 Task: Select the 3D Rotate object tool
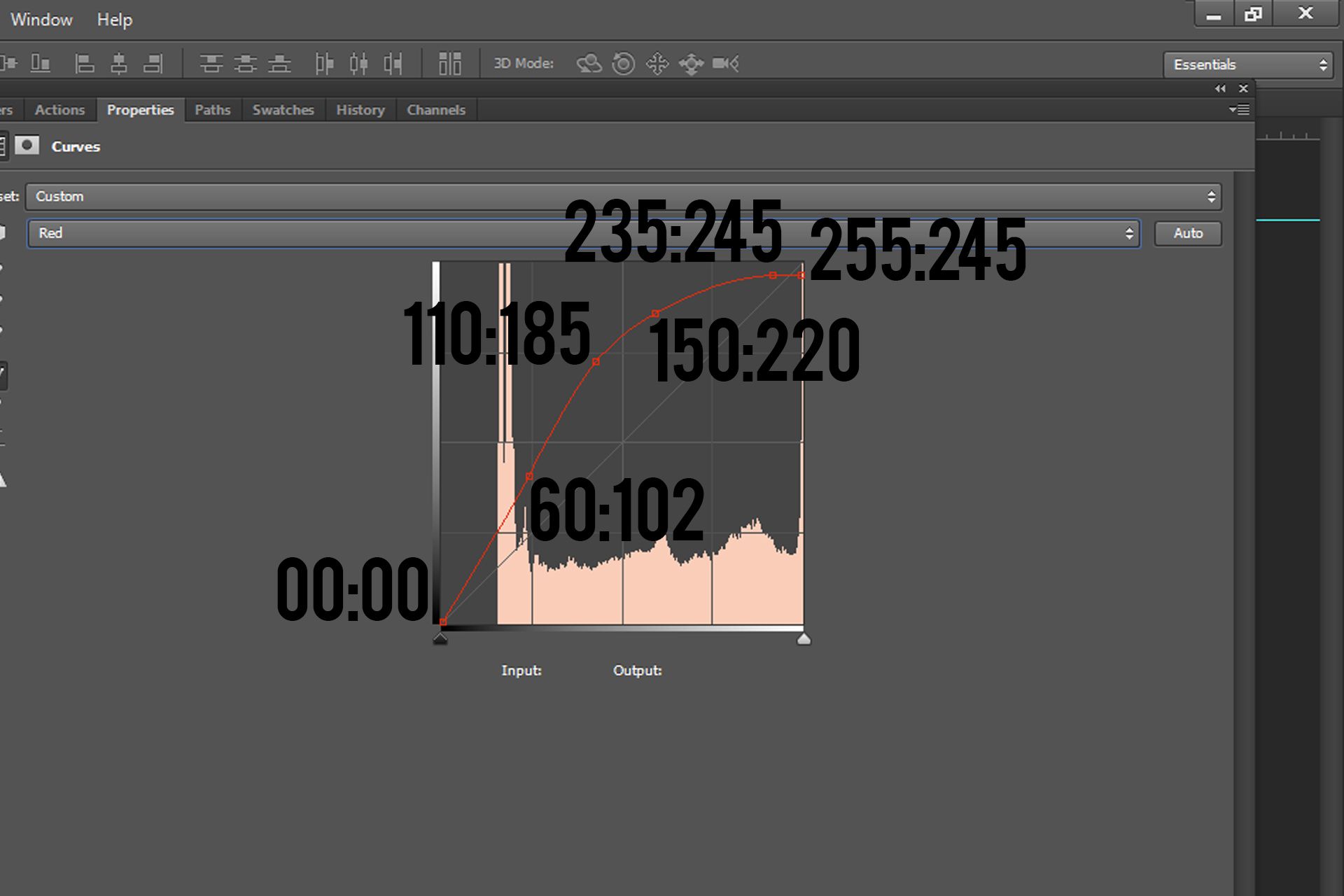point(589,64)
